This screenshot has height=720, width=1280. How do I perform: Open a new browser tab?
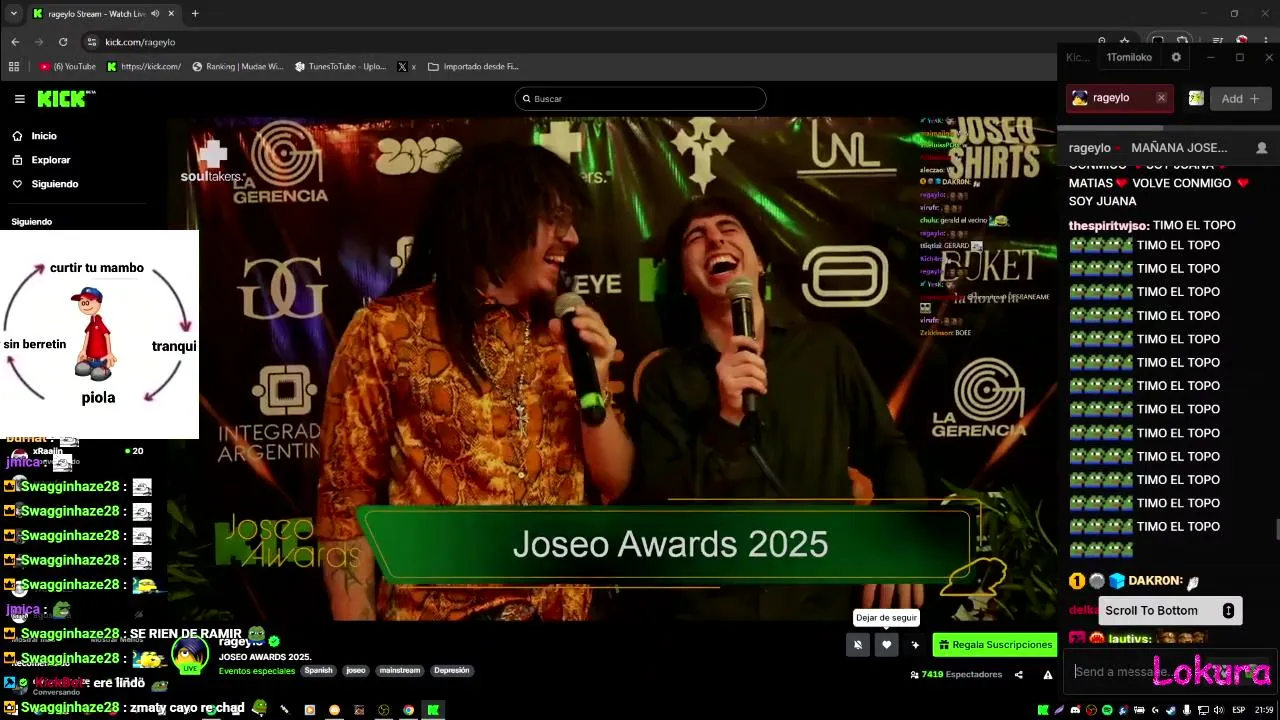[195, 14]
